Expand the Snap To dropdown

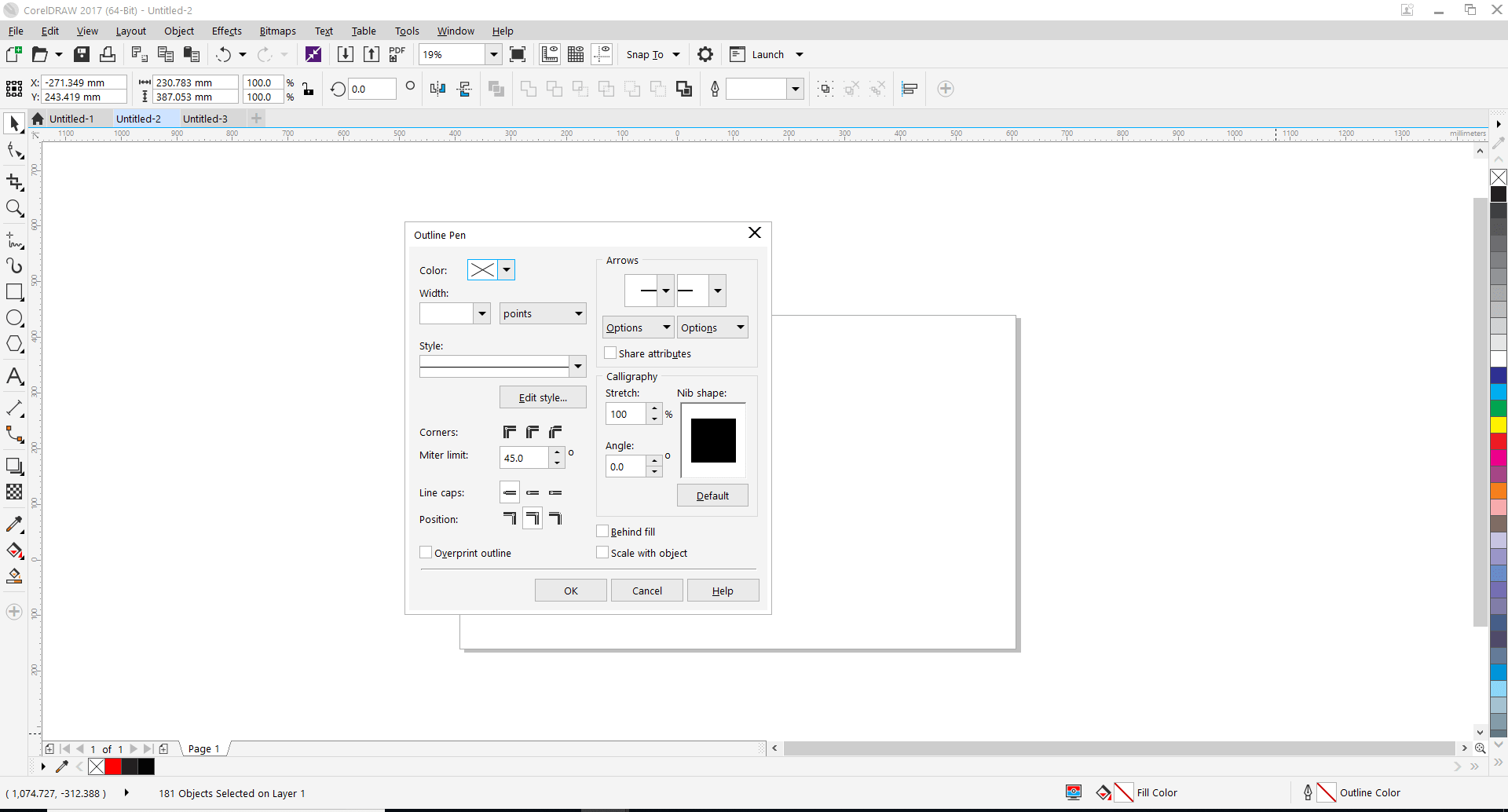pyautogui.click(x=676, y=54)
